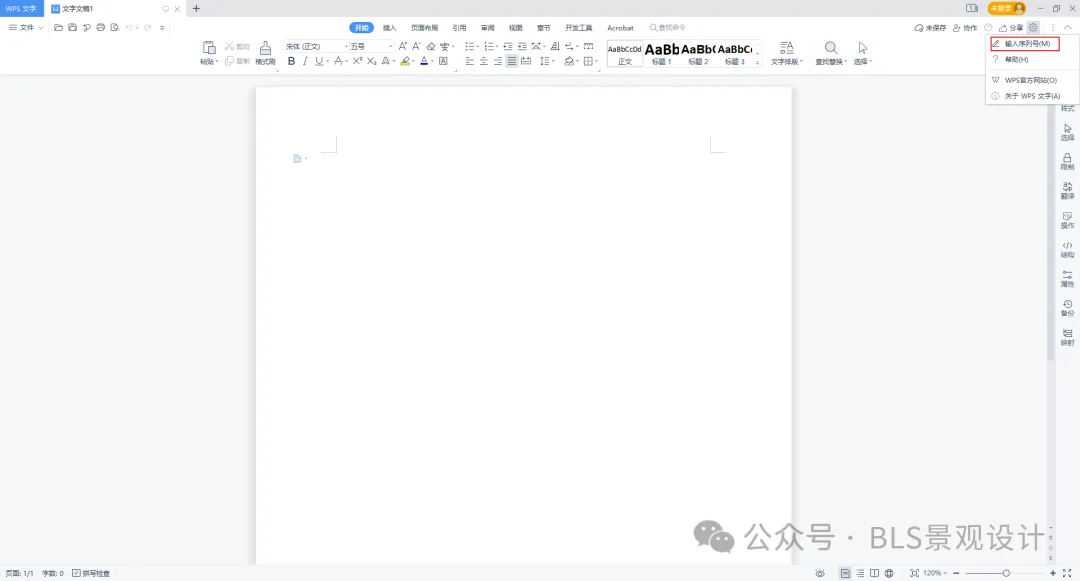This screenshot has height=581, width=1080.
Task: Click the 协作 collaborate button
Action: [x=965, y=28]
